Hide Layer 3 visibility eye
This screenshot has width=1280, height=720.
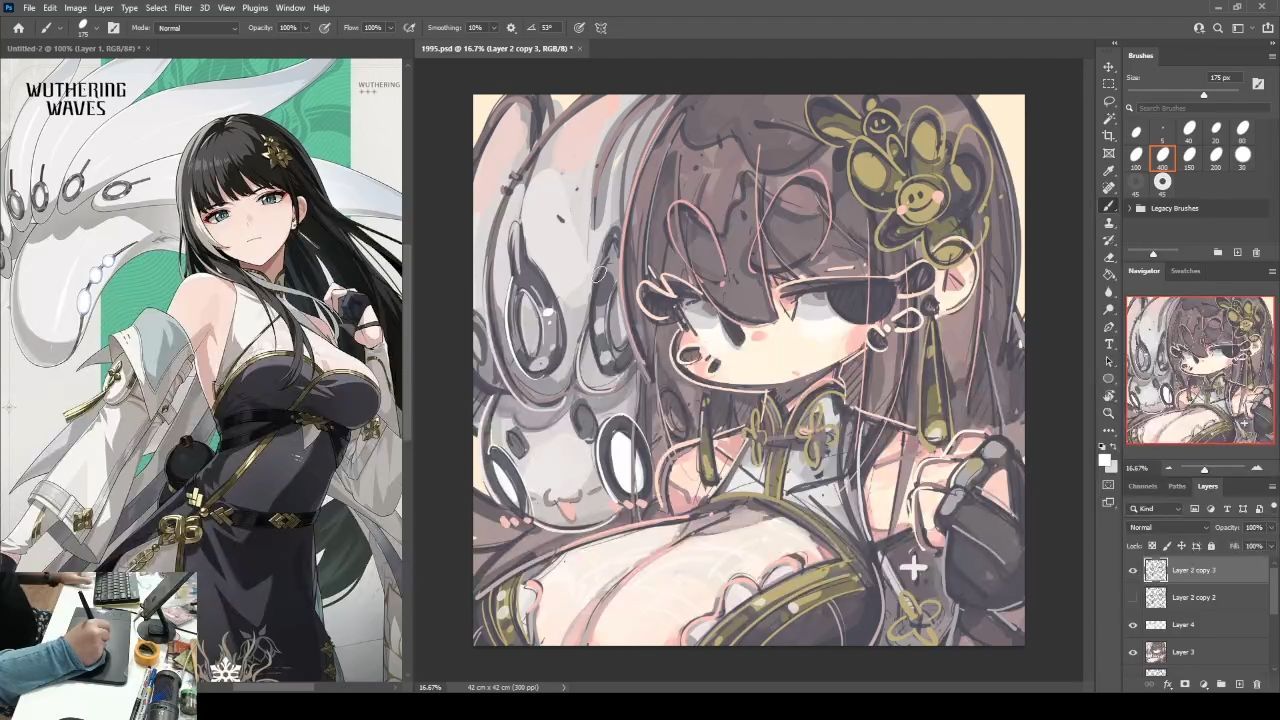(1133, 652)
